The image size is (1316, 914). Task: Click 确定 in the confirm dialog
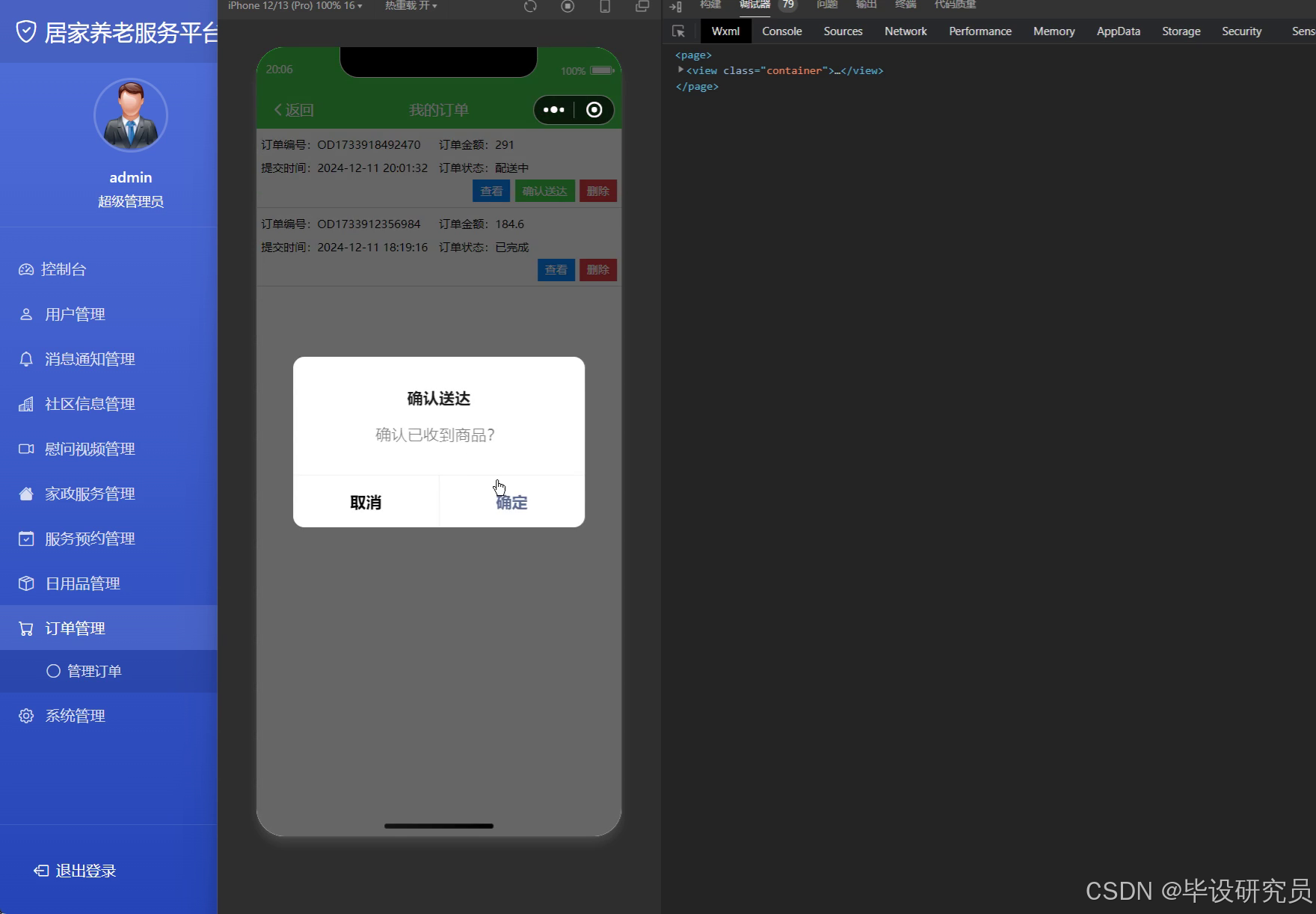(511, 502)
